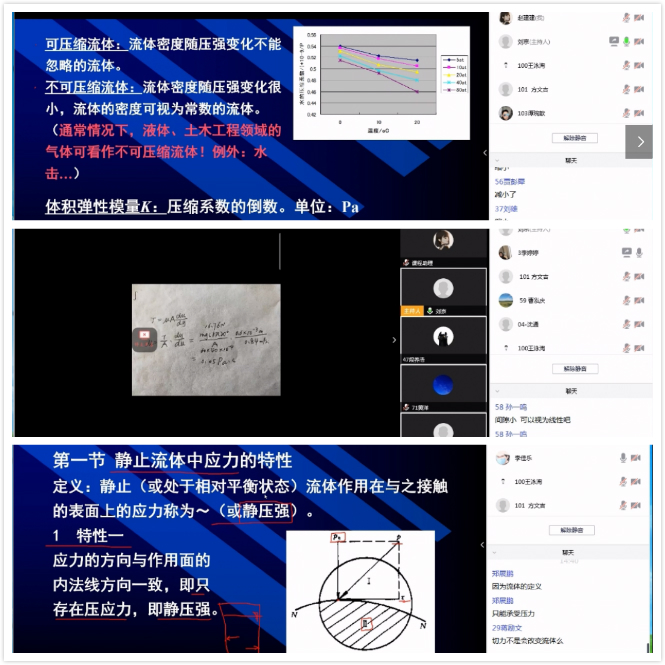
Task: Toggle microphone in participant row starting with 3
Action: pyautogui.click(x=639, y=252)
